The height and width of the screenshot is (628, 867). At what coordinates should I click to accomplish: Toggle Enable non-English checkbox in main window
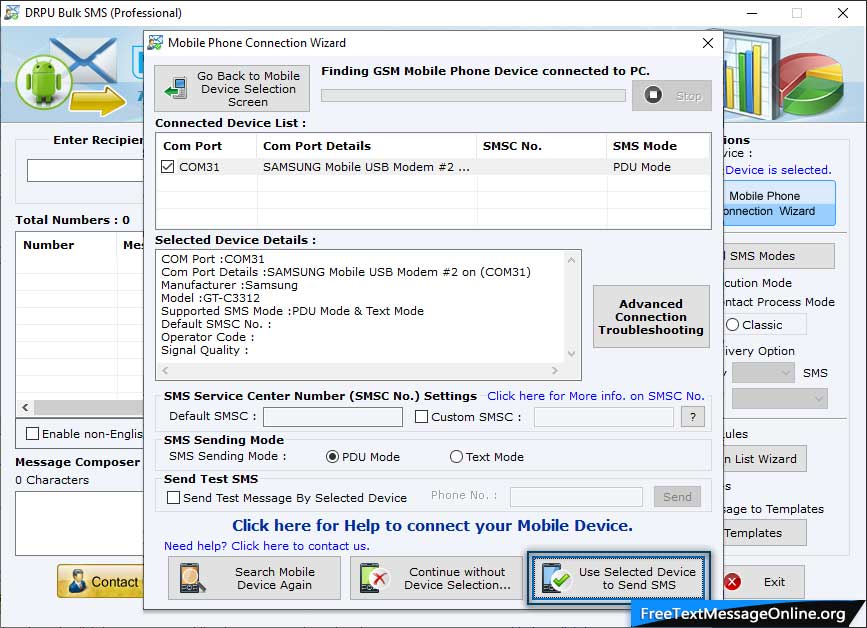32,433
